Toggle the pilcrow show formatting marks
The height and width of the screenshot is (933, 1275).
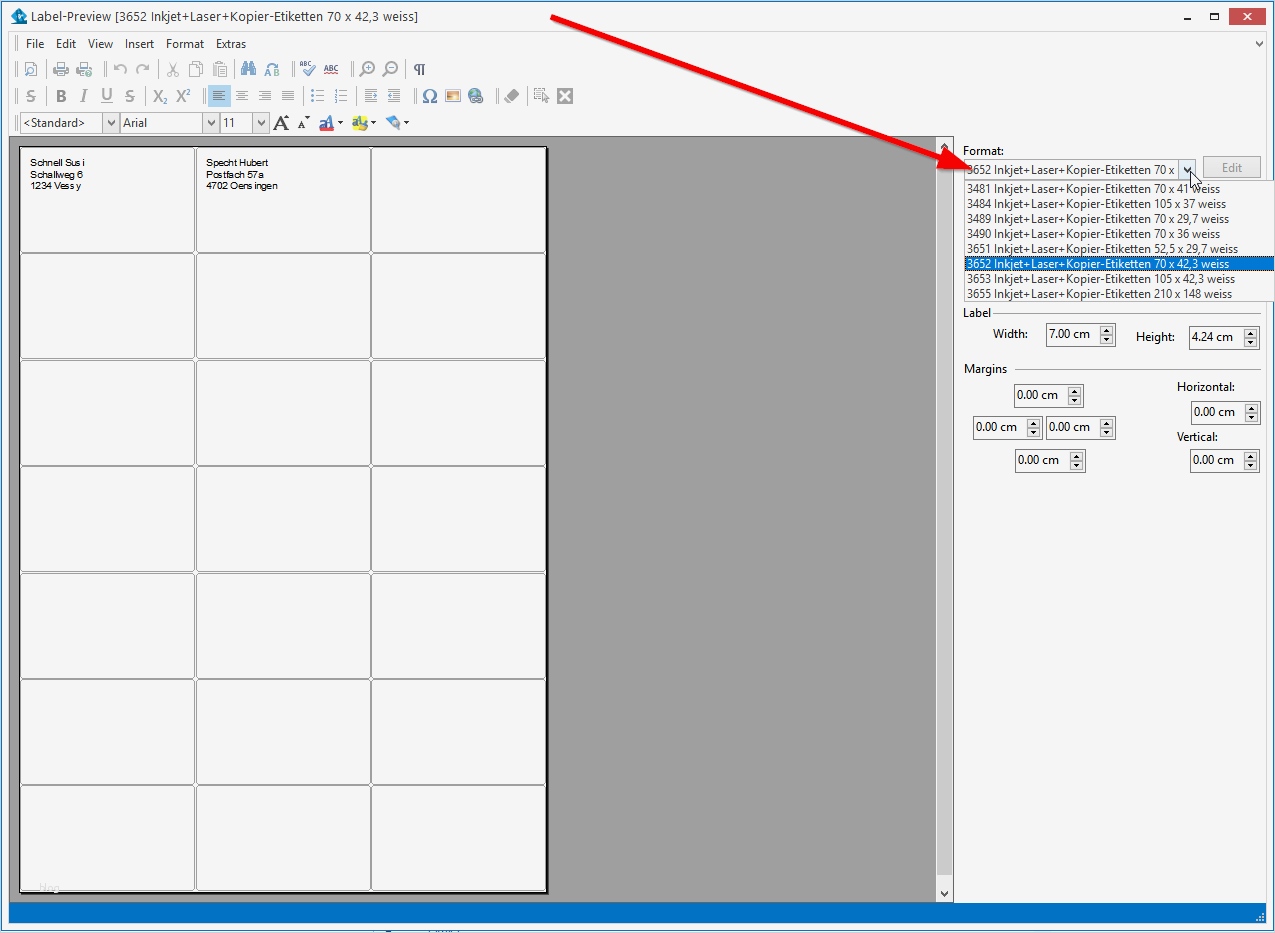pos(419,69)
